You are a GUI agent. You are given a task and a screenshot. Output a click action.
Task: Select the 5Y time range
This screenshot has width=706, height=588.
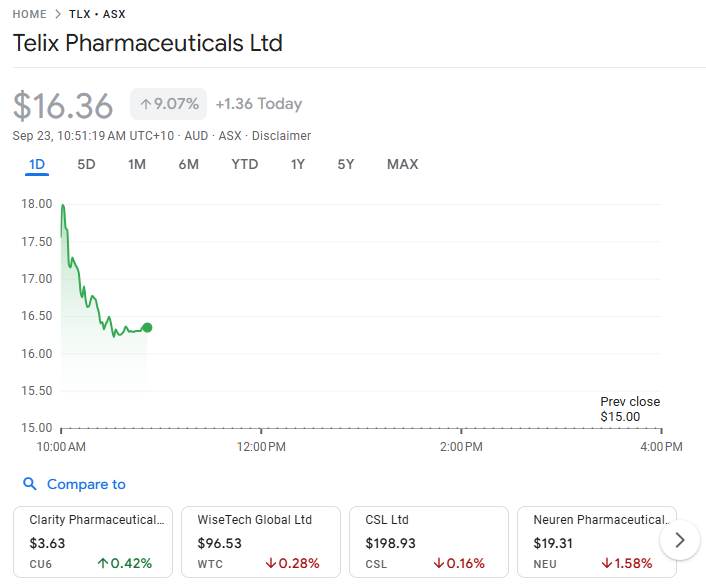[345, 164]
